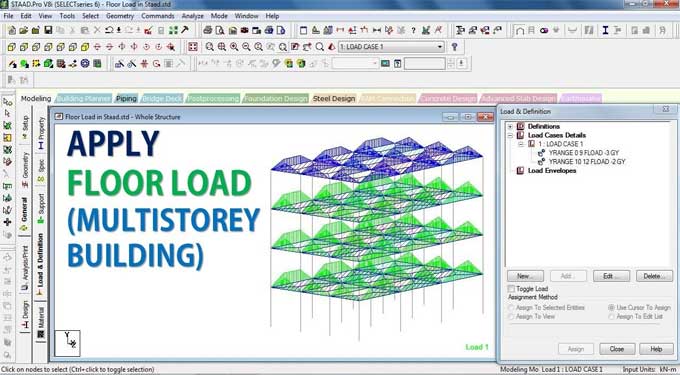Click the hammer tool icon
Viewport: 680px width, 375px height.
(185, 30)
